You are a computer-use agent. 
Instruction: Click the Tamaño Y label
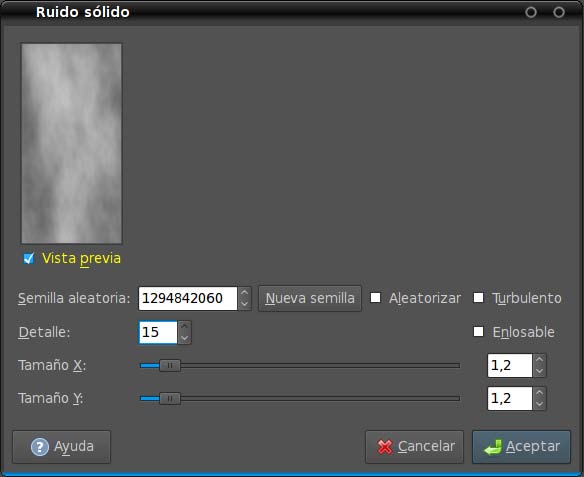51,398
